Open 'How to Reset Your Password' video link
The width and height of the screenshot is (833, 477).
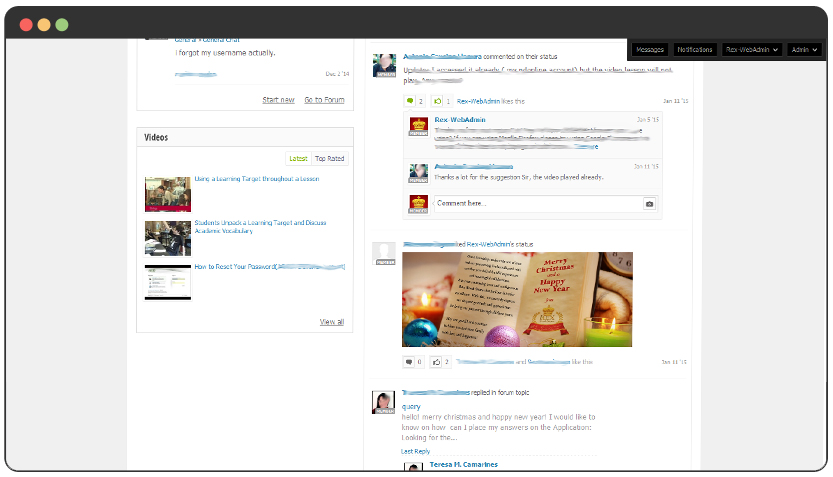point(269,267)
